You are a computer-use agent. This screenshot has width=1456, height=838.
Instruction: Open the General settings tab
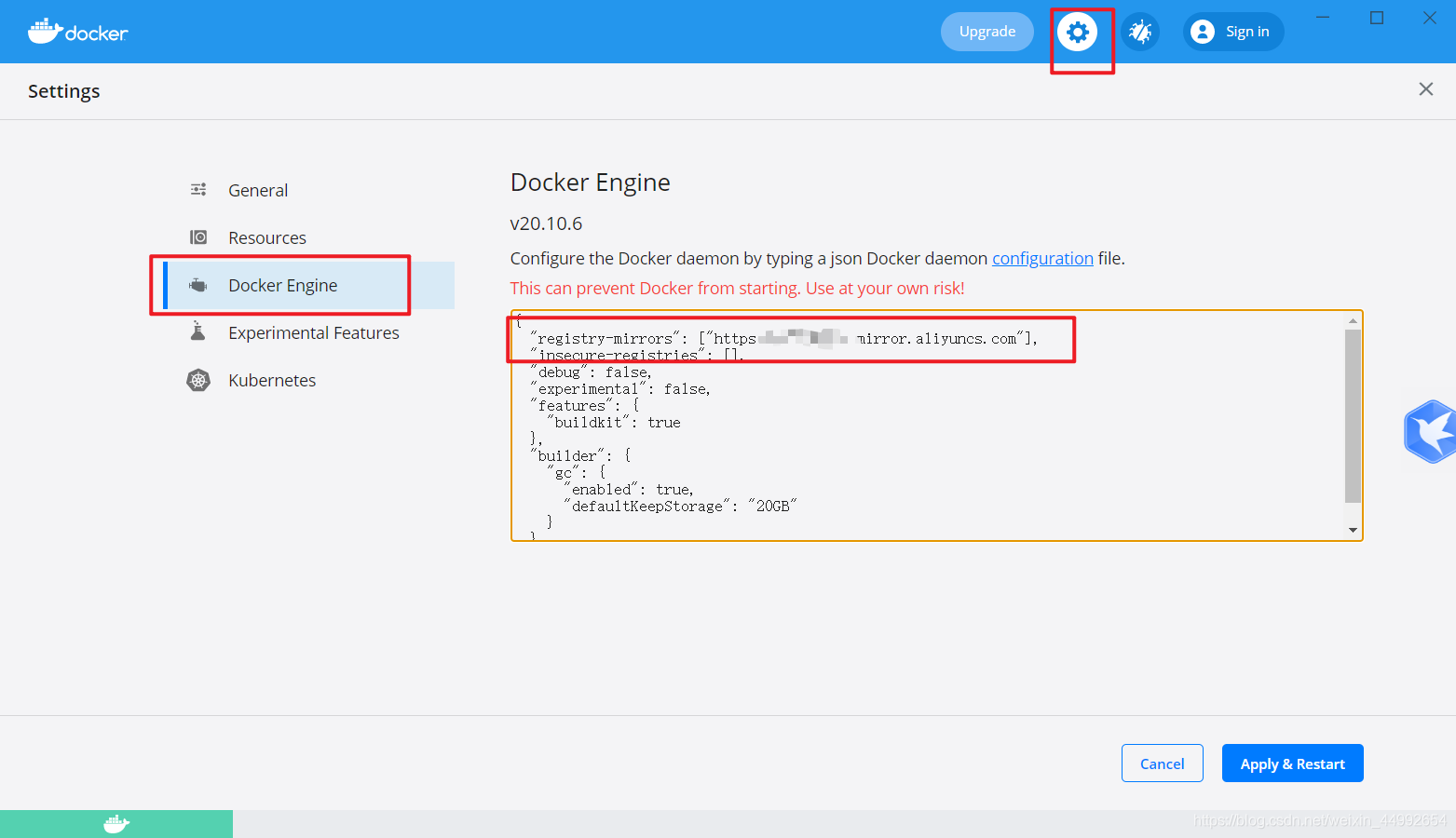(309, 190)
